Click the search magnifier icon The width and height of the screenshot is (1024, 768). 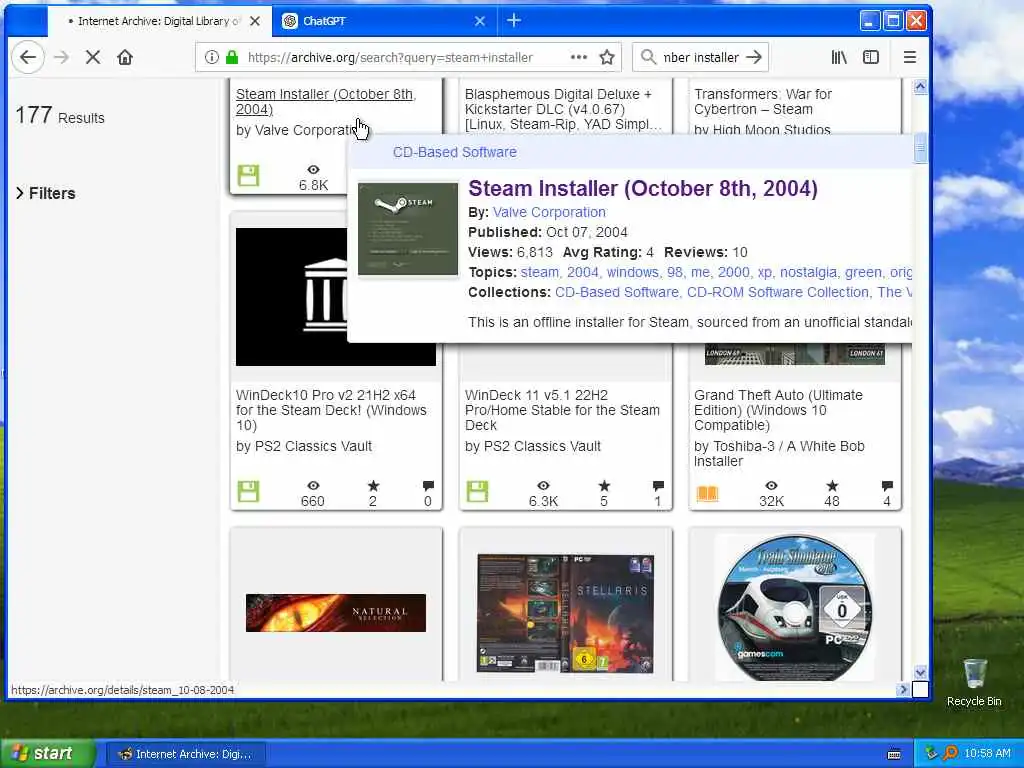click(x=648, y=57)
